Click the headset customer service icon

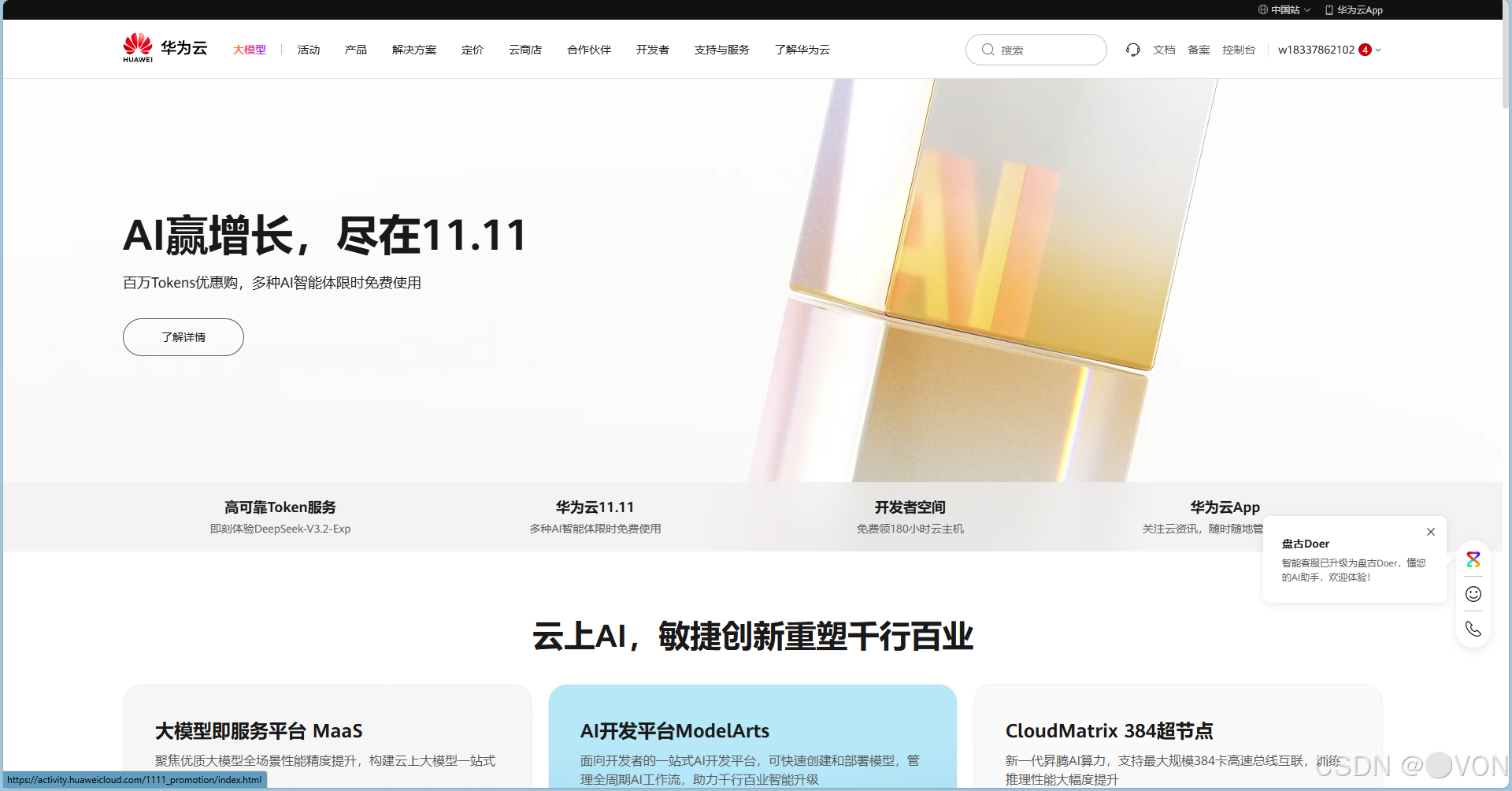point(1132,50)
